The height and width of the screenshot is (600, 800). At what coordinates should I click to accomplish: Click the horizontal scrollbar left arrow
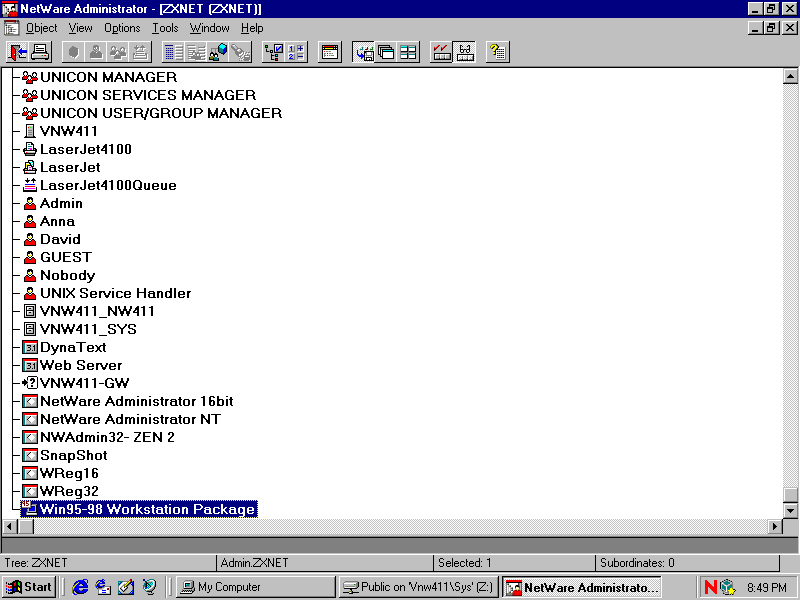pos(10,527)
